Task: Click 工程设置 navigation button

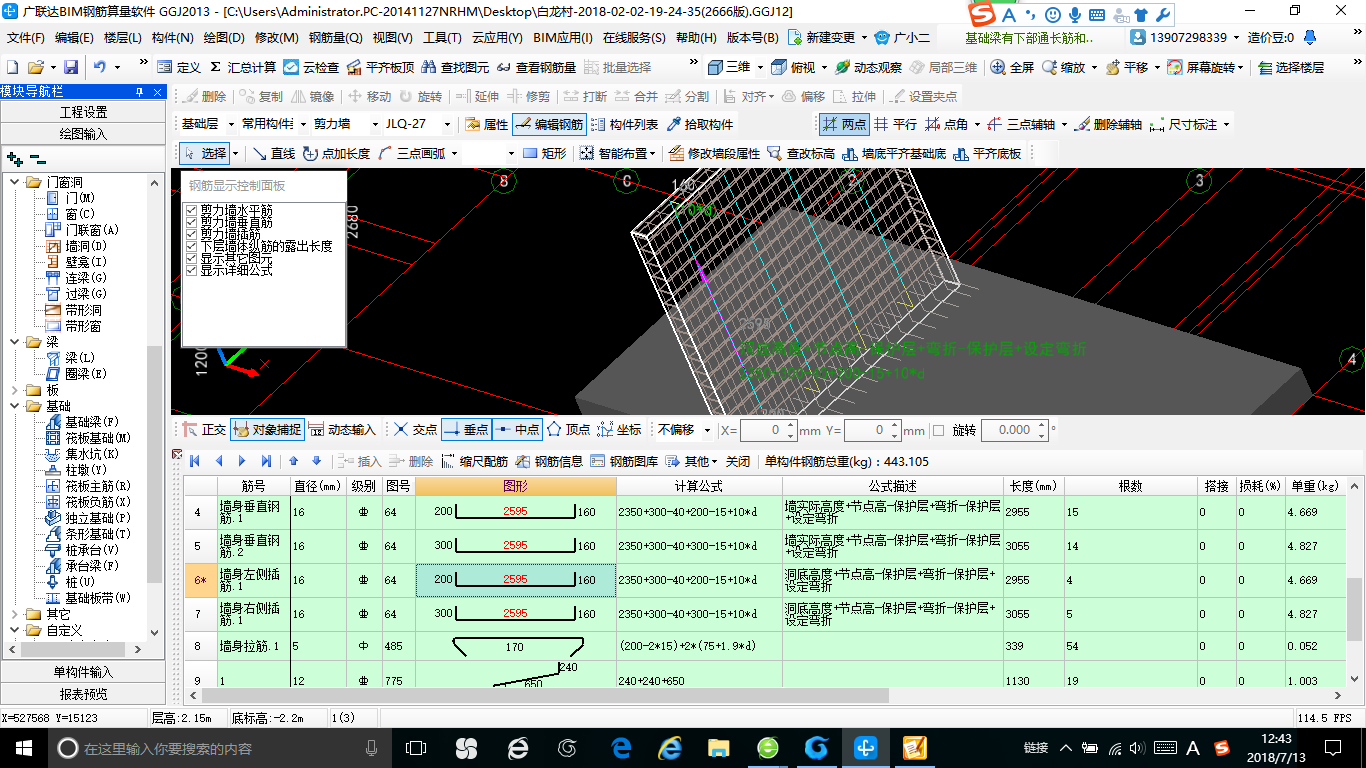Action: (83, 112)
